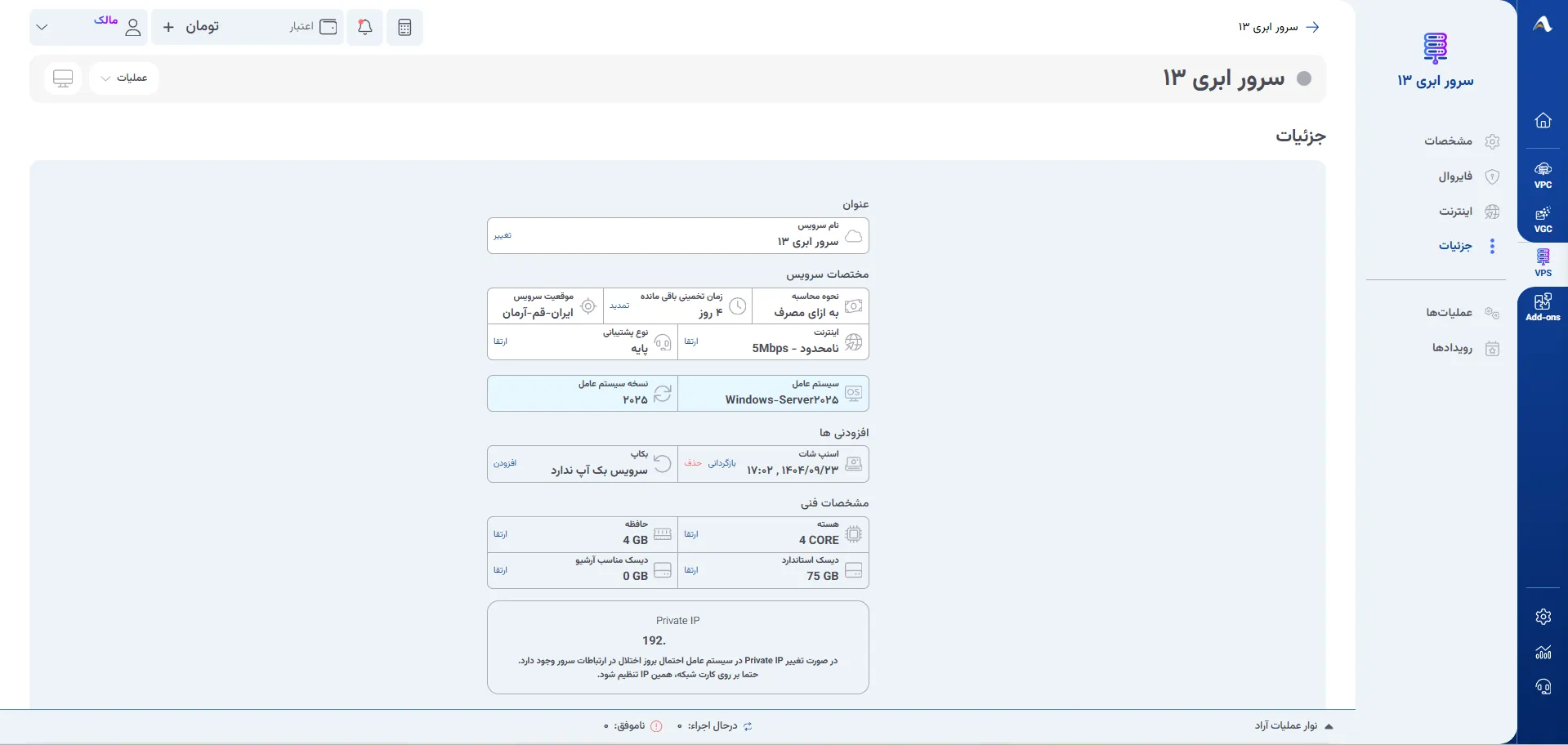Open the support headset icon in rail
Screen dimensions: 1568x745
pyautogui.click(x=1543, y=687)
